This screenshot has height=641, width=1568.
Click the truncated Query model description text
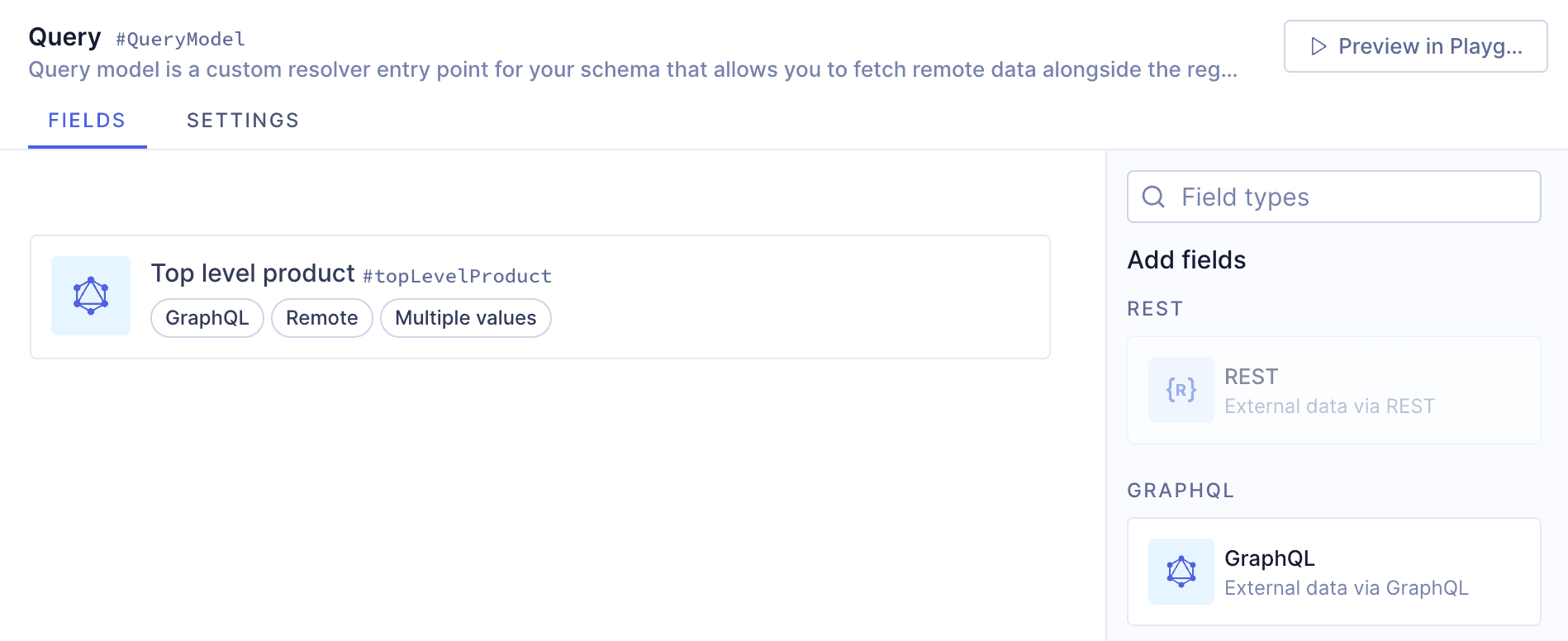tap(632, 69)
